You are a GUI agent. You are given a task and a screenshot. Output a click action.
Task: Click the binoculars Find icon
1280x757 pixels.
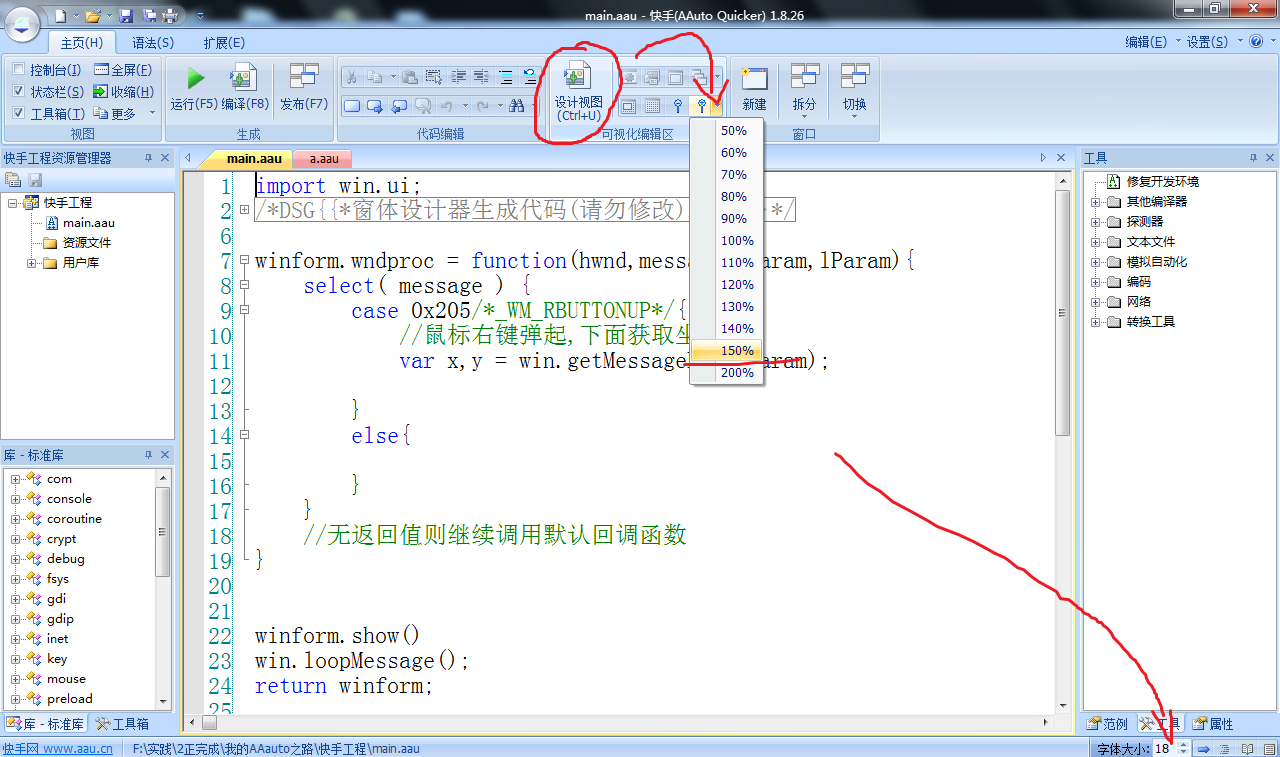(x=517, y=105)
